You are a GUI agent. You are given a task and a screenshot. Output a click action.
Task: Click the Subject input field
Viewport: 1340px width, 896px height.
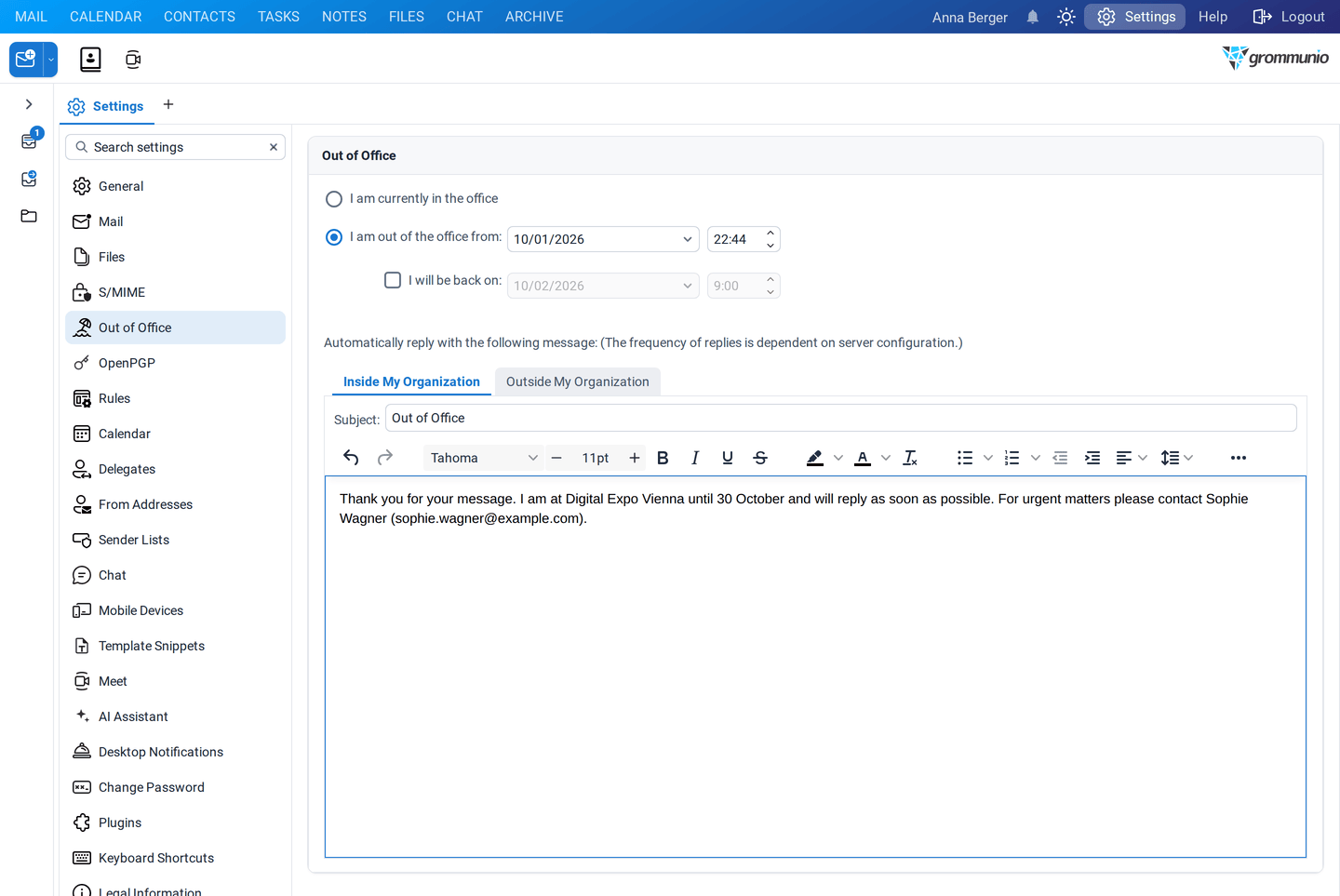pyautogui.click(x=841, y=418)
